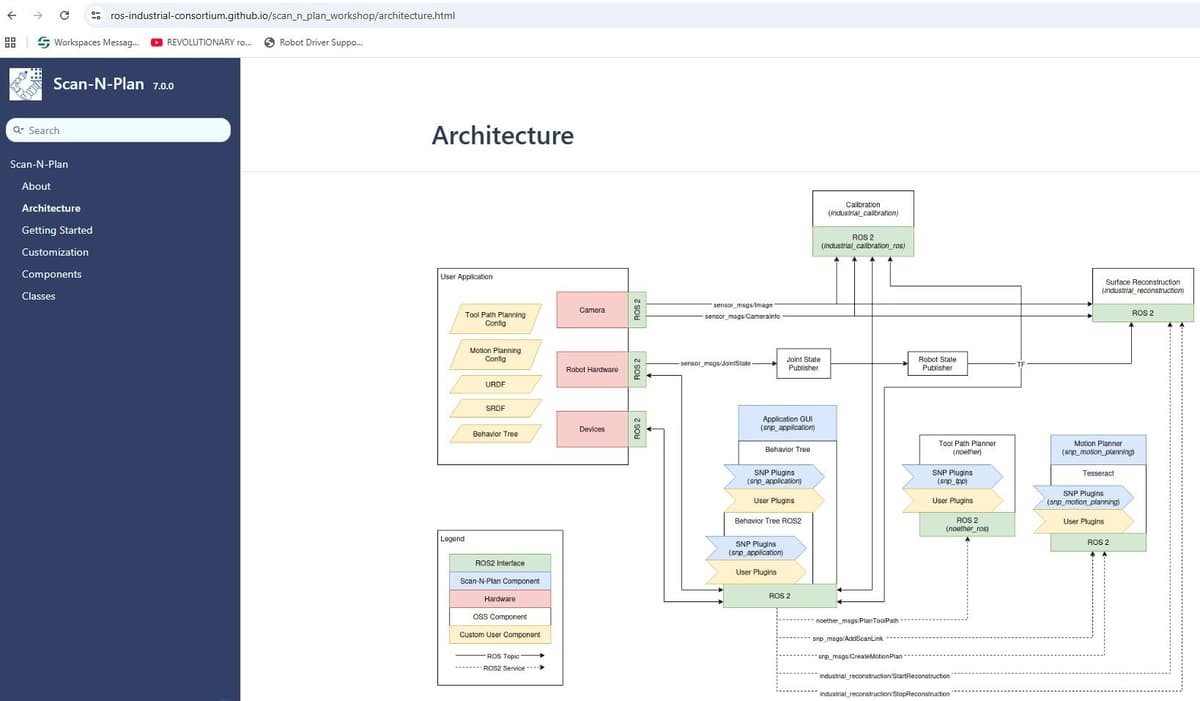Select the Architecture entry in the sidebar
The image size is (1200, 701).
tap(51, 208)
